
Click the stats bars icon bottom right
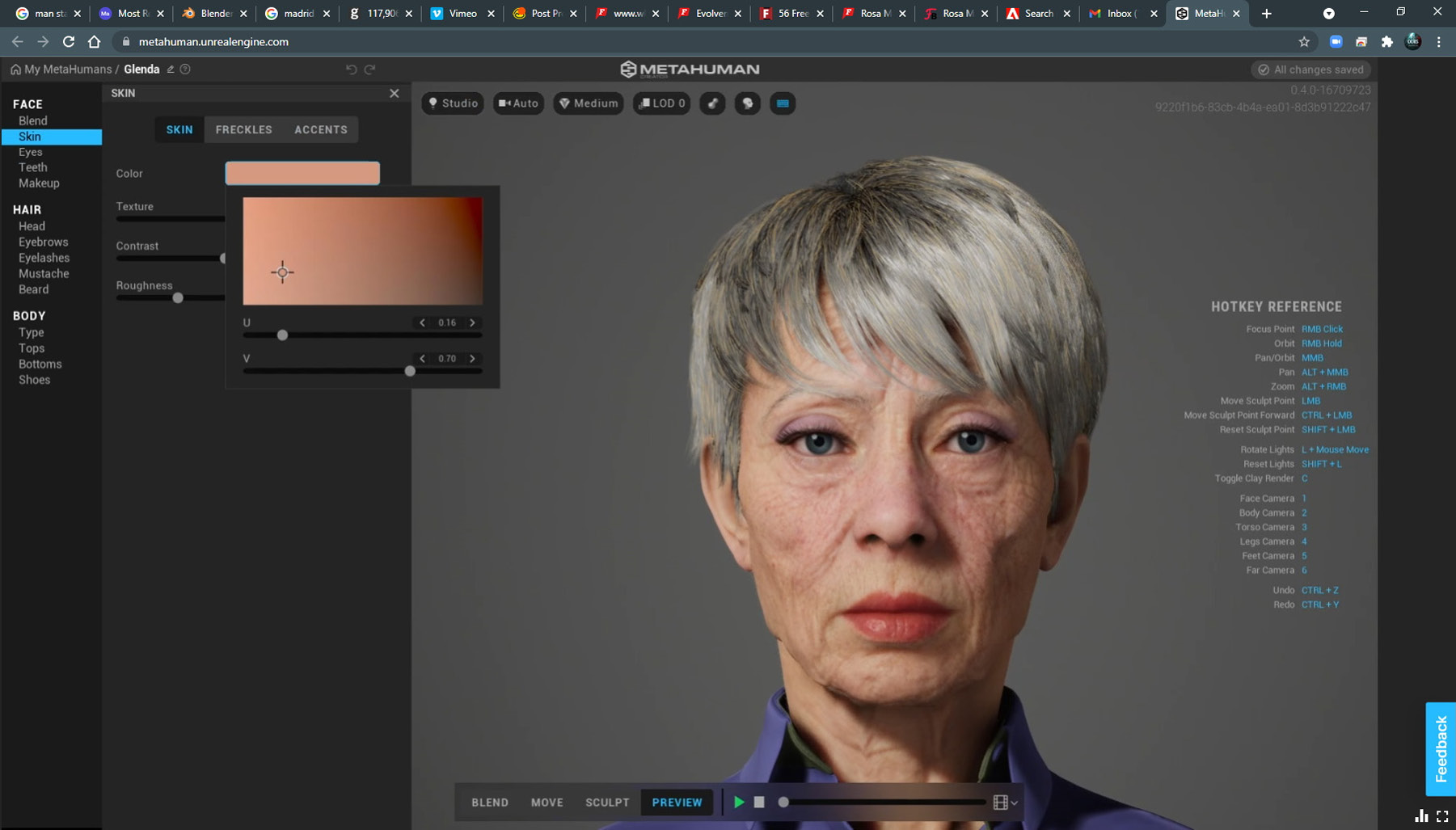tap(1421, 816)
